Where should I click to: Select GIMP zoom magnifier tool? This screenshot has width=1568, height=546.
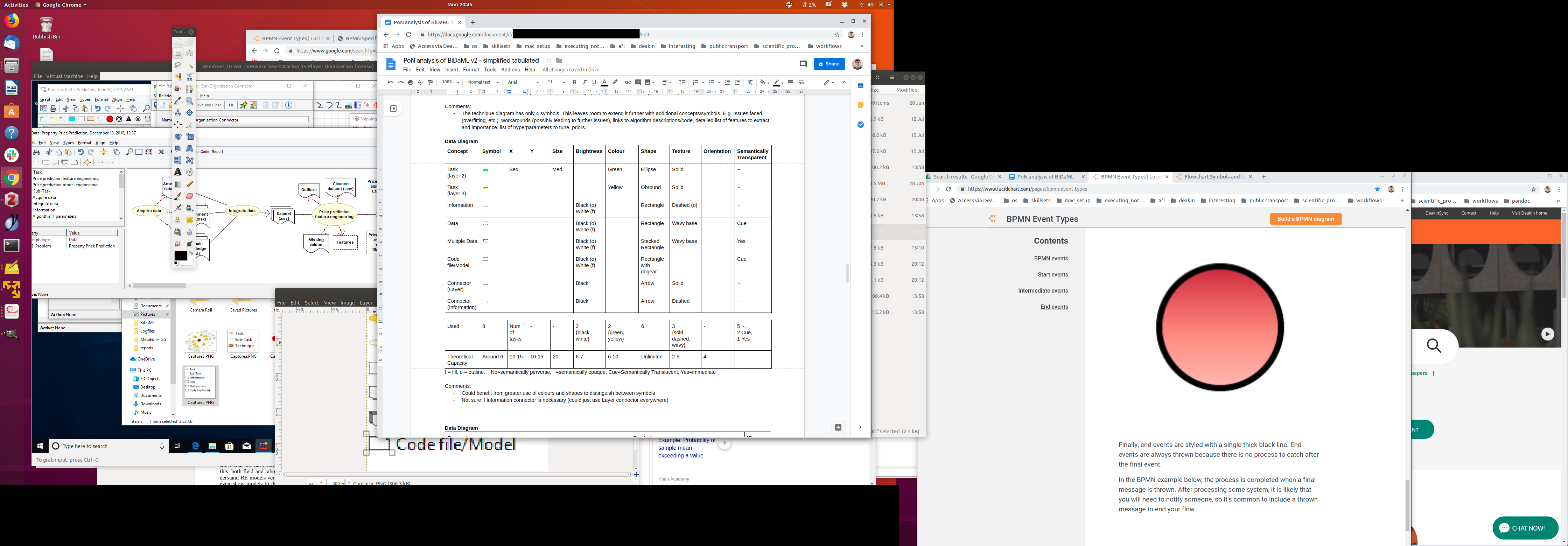(189, 101)
